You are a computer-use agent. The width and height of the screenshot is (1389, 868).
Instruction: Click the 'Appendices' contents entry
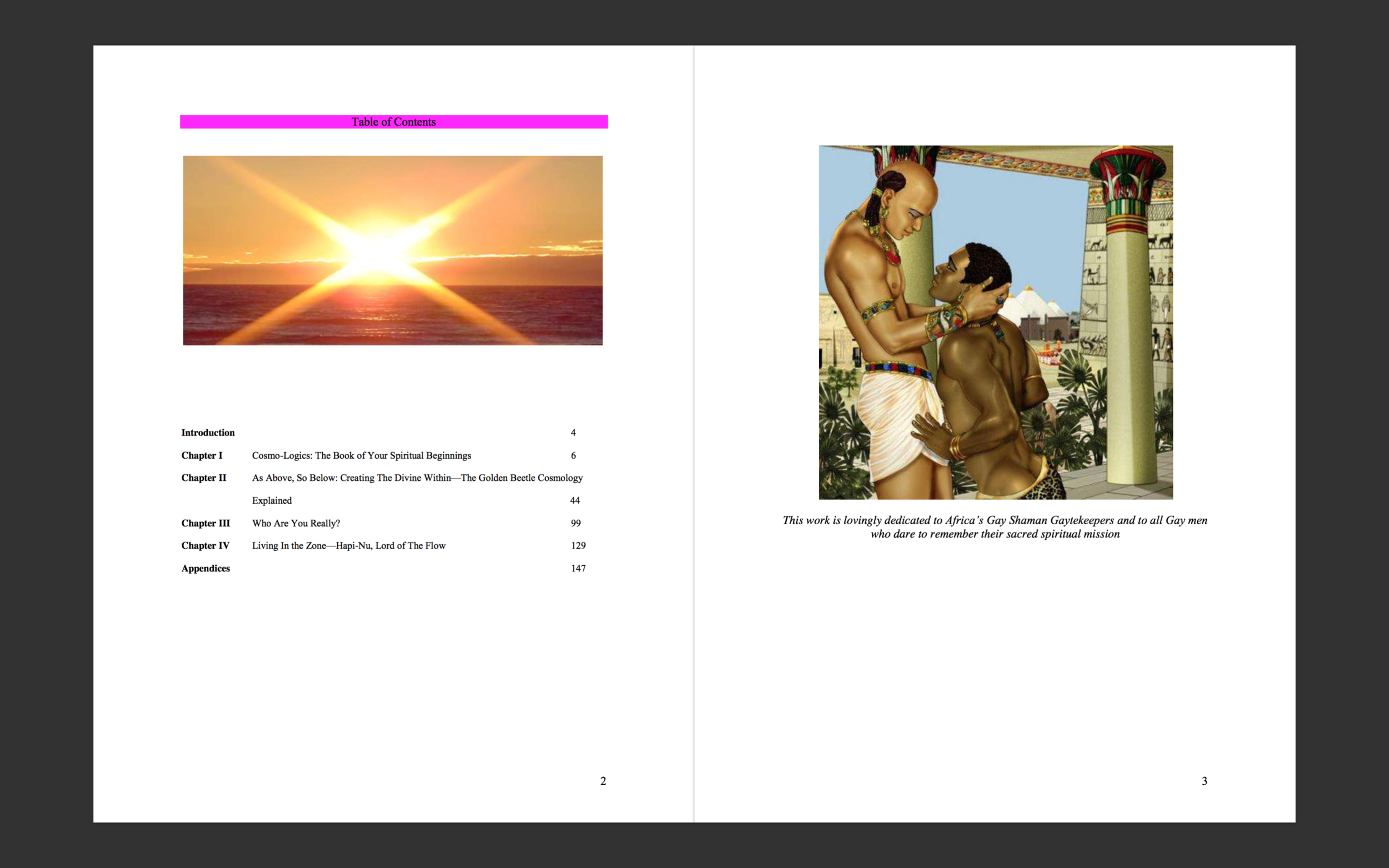pyautogui.click(x=206, y=568)
